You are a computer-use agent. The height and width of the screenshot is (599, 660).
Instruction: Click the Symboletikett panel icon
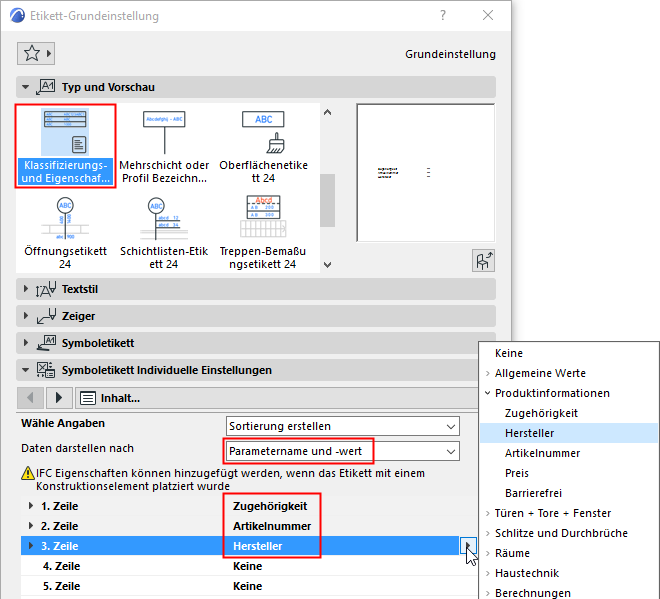[x=45, y=343]
